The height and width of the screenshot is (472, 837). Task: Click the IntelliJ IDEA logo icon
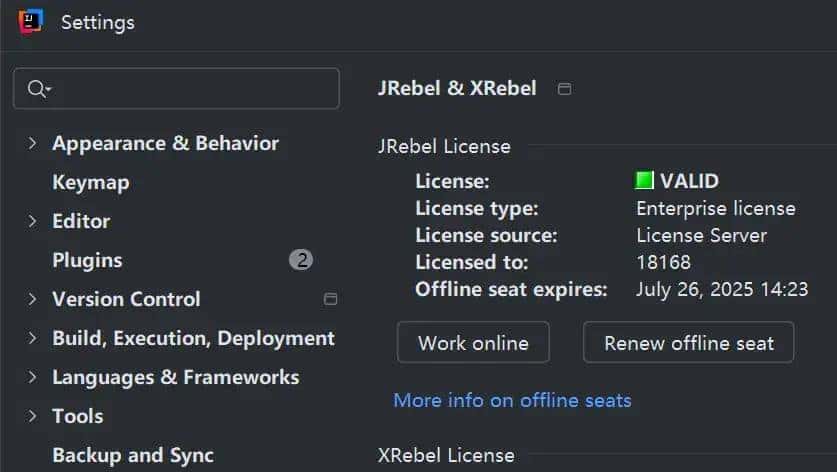tap(30, 22)
